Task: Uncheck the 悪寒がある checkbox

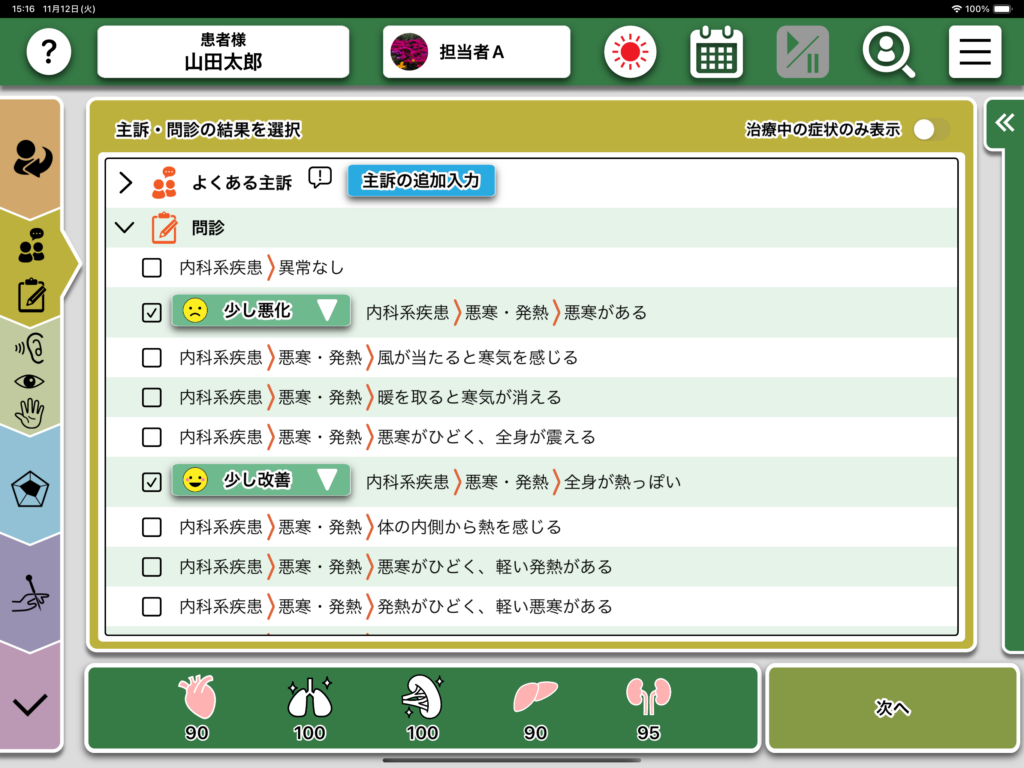Action: [151, 313]
